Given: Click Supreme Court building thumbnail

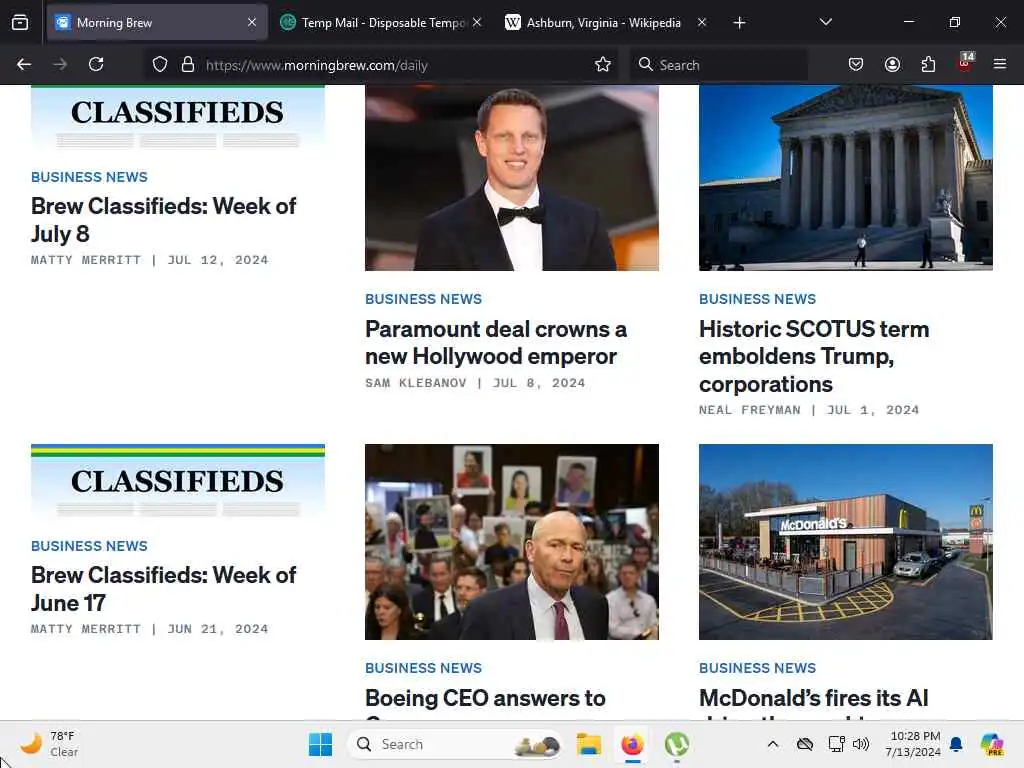Looking at the screenshot, I should (x=846, y=178).
